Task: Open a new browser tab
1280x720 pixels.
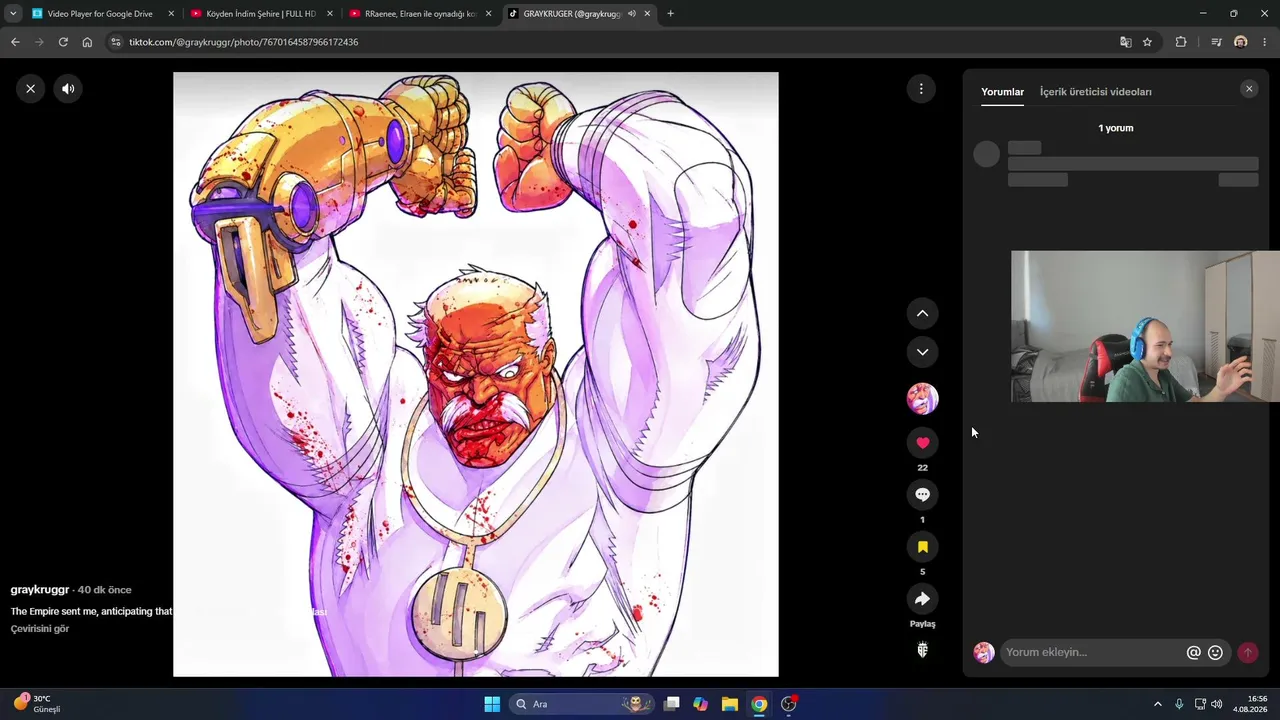Action: (670, 14)
